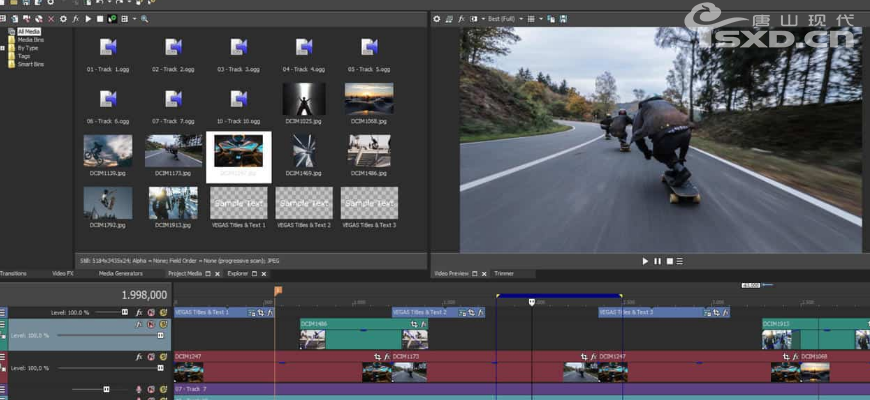This screenshot has width=870, height=400.
Task: Toggle Auto Preview in Project Media toolbar
Action: 113,19
